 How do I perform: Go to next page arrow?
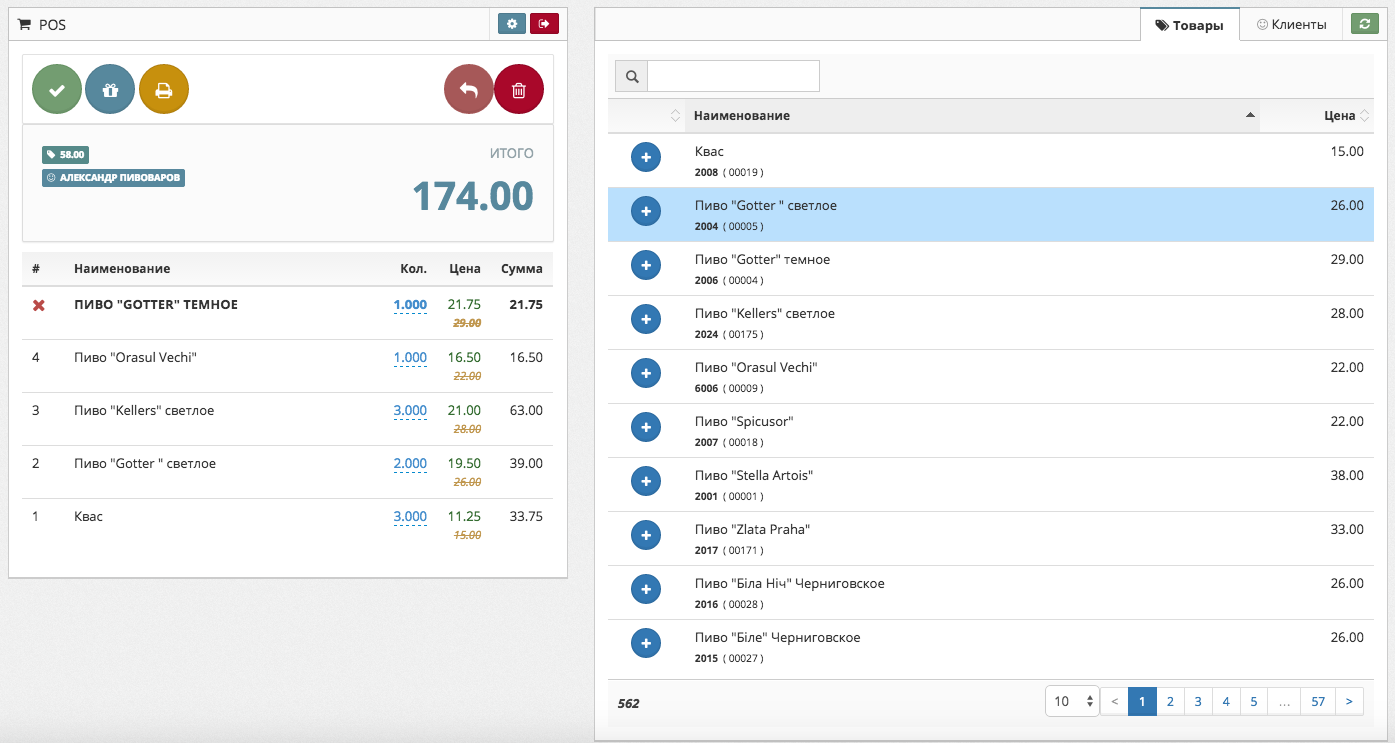point(1349,701)
